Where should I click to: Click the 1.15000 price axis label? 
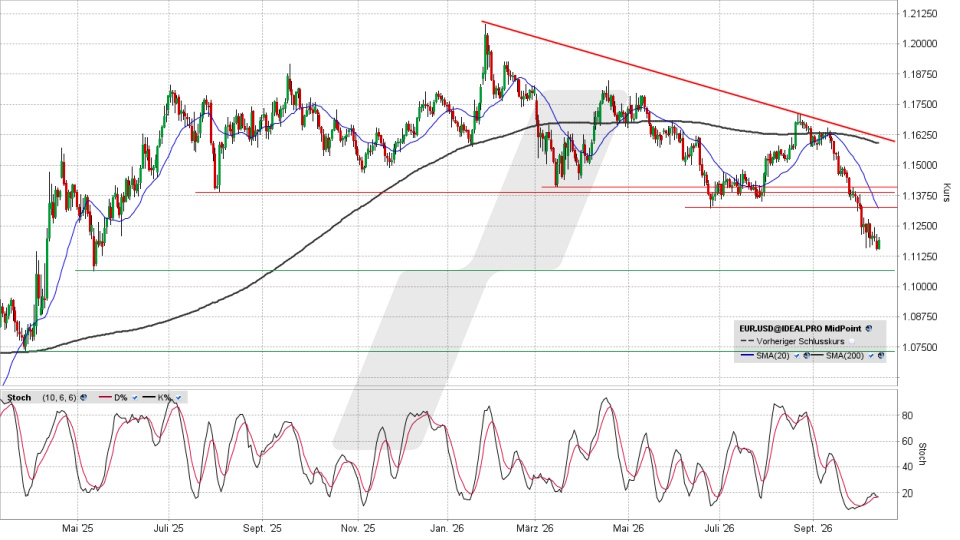[x=920, y=165]
